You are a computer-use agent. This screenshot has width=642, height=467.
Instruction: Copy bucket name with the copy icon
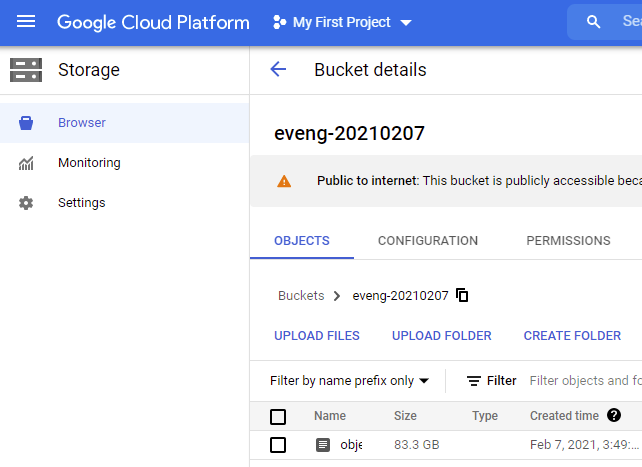pyautogui.click(x=462, y=295)
